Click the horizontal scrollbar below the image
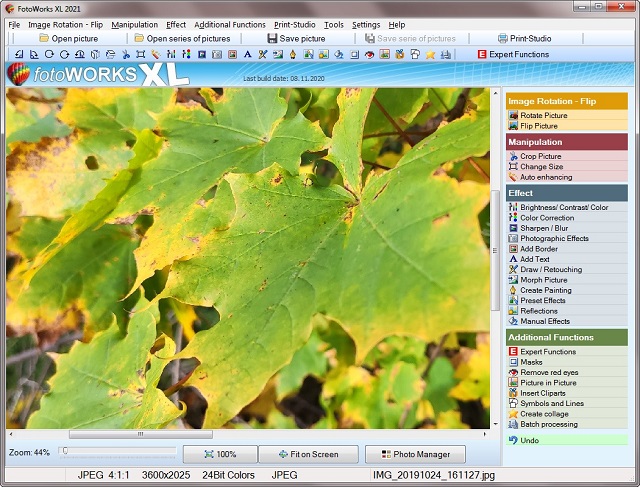 (140, 435)
